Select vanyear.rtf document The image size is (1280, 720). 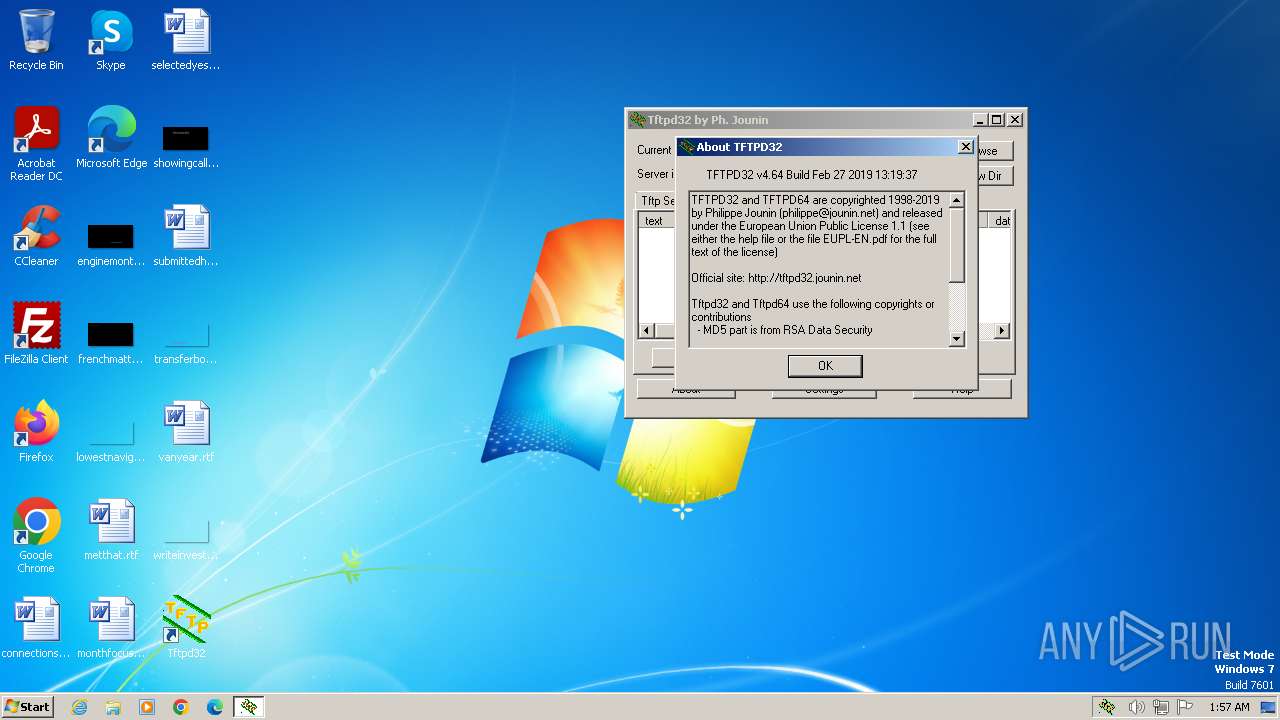coord(186,432)
